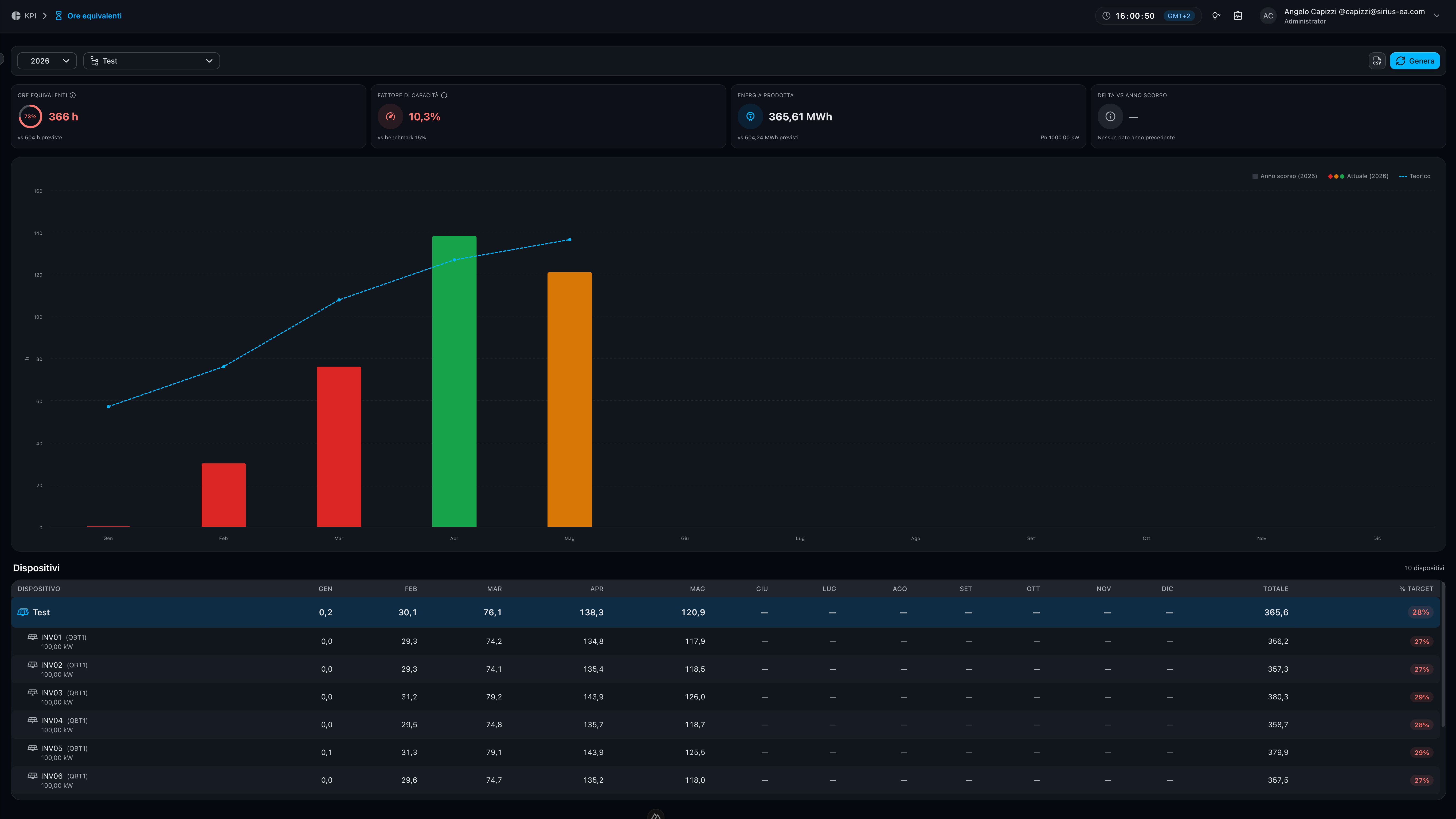This screenshot has height=819, width=1456.
Task: Click the hourglass icon beside Ore equivalenti
Action: (x=58, y=16)
